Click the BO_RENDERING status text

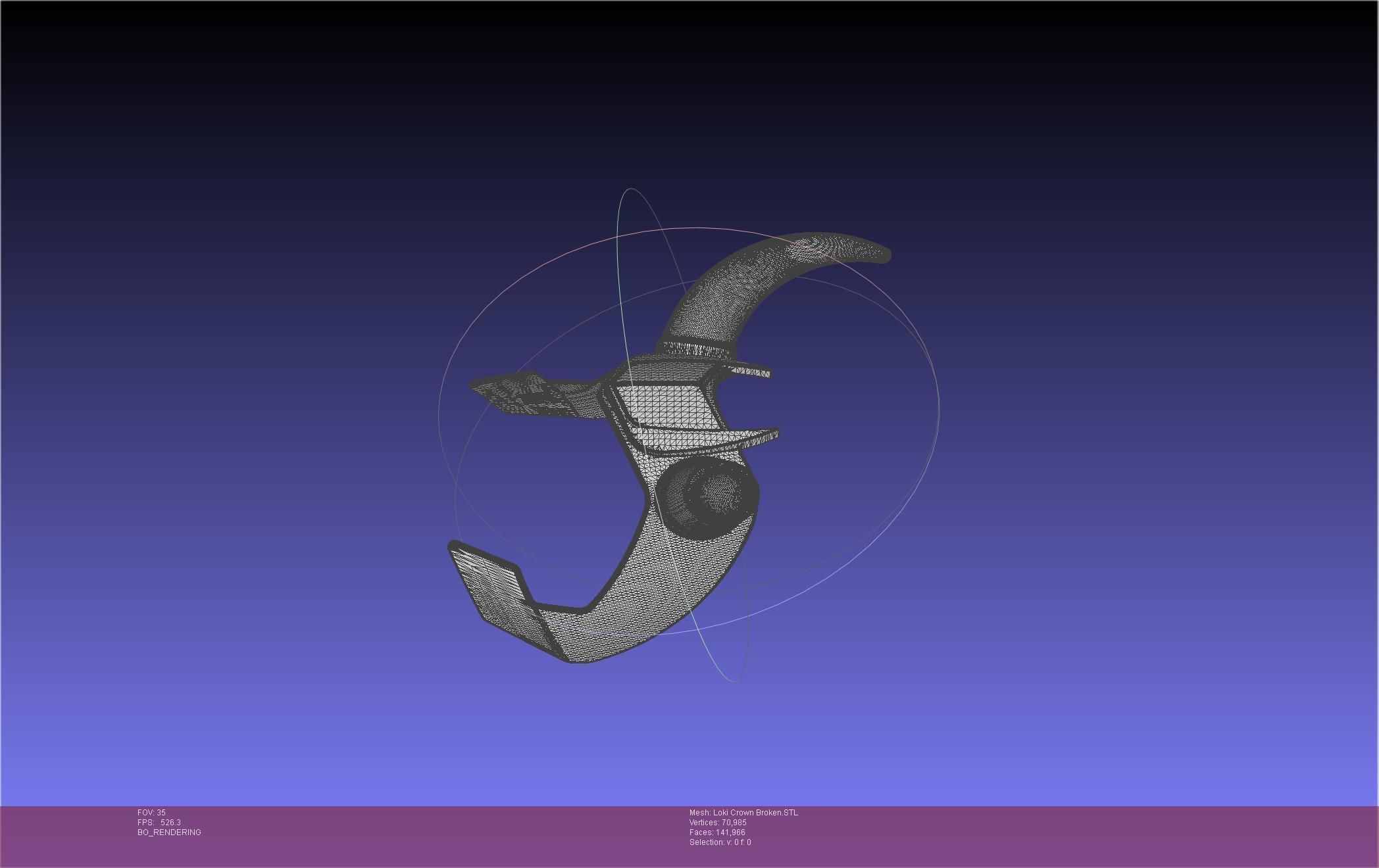pyautogui.click(x=169, y=832)
